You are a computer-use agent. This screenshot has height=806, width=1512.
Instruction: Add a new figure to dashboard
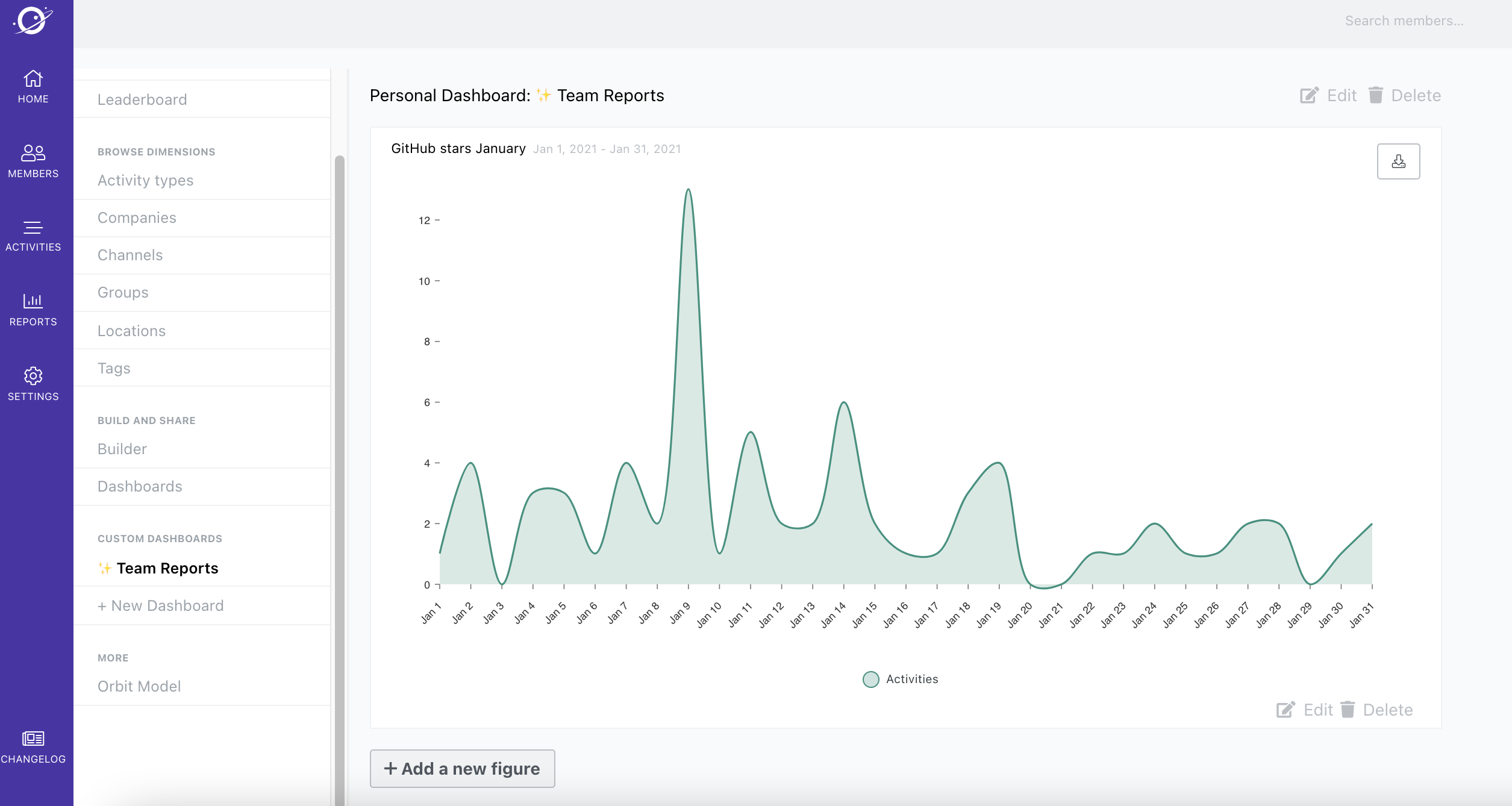coord(462,769)
